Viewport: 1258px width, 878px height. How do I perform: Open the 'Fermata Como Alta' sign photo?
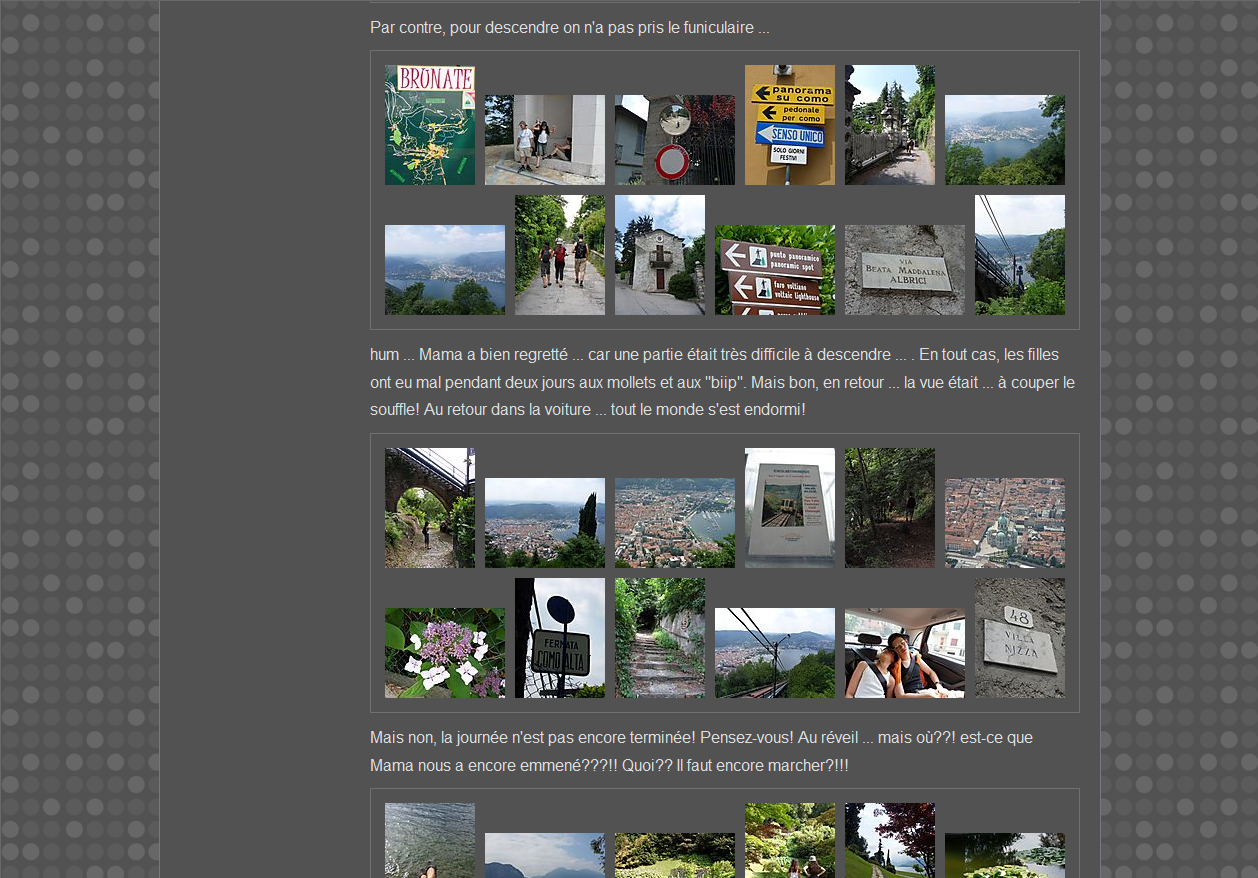[559, 638]
